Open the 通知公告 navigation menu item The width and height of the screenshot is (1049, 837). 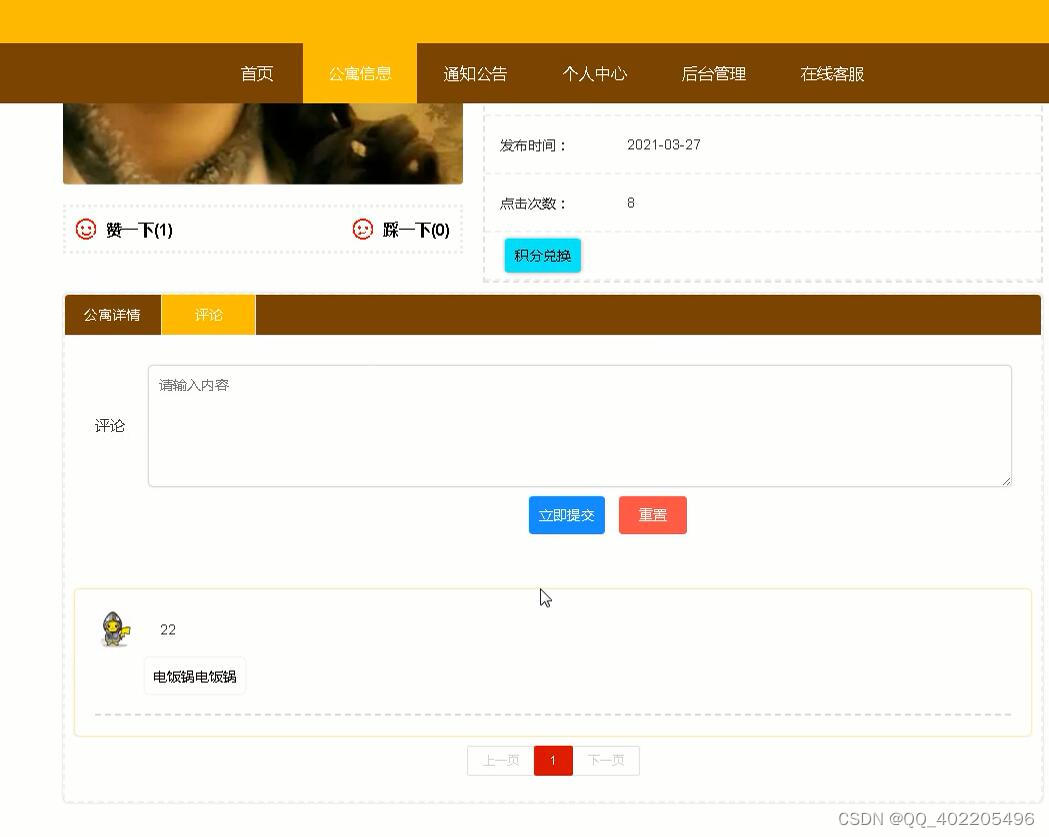(x=475, y=73)
